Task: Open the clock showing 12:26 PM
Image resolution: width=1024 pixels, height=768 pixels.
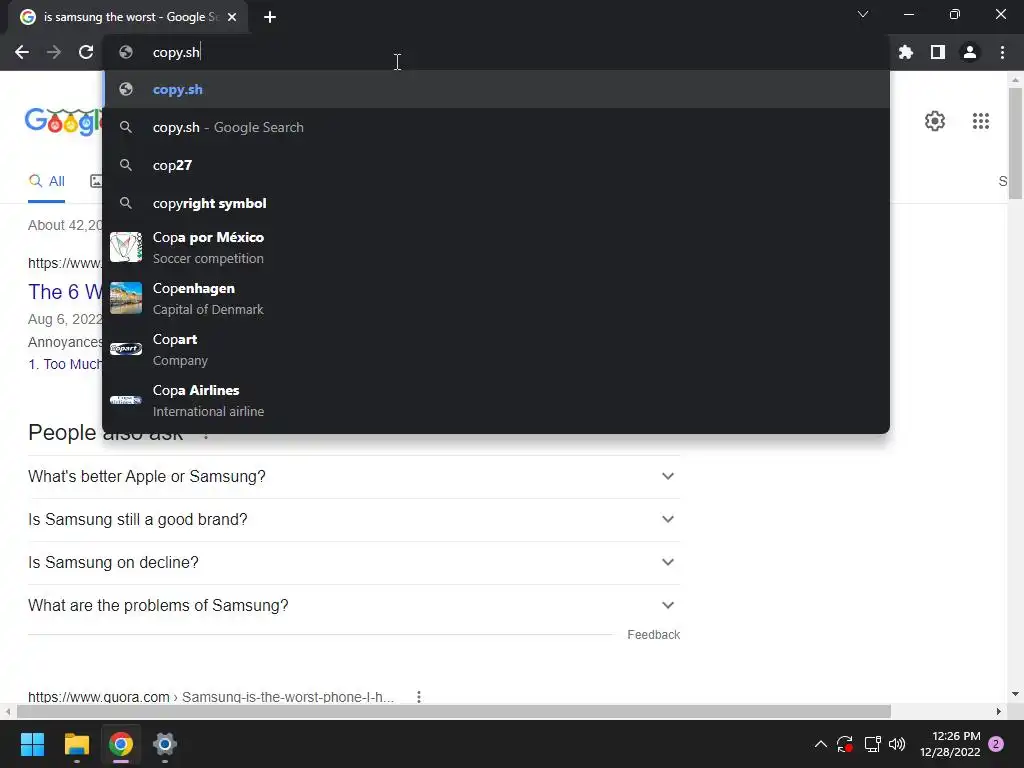Action: point(950,744)
